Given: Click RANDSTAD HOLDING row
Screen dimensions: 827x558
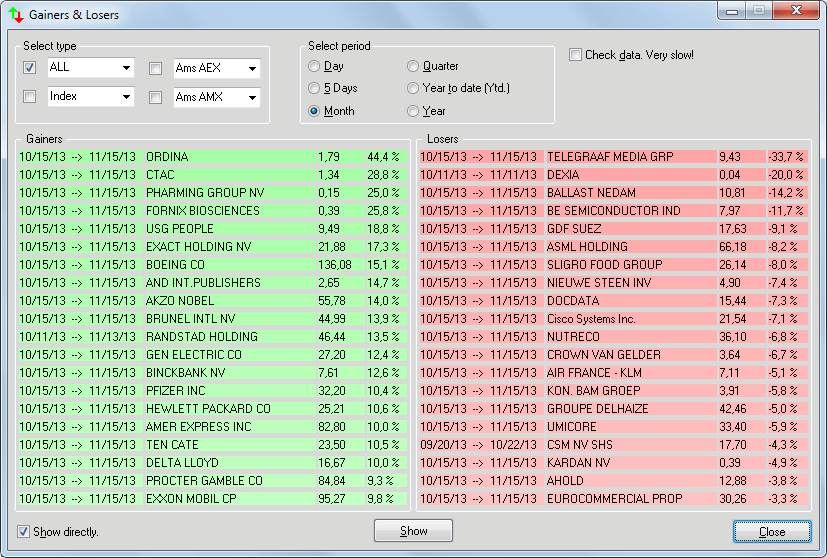Looking at the screenshot, I should (213, 336).
